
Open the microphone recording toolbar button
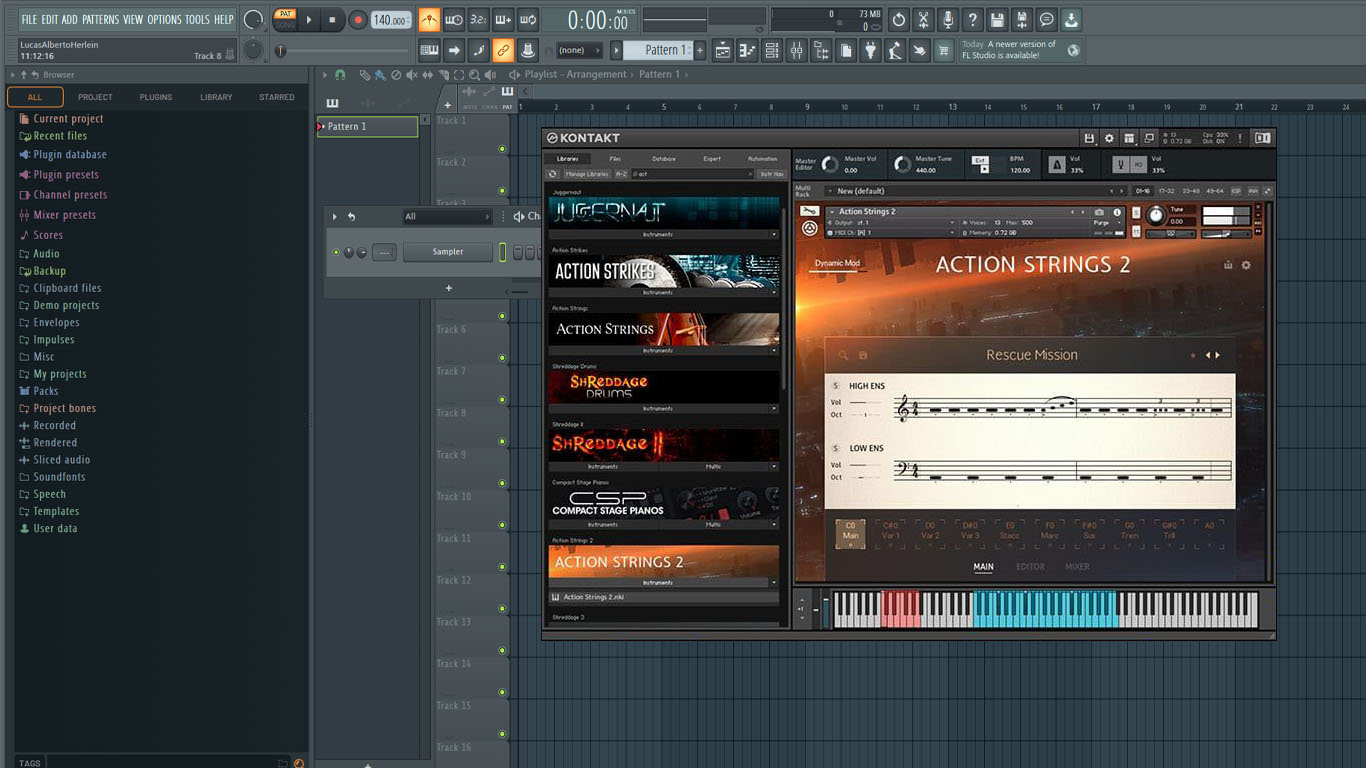click(947, 19)
